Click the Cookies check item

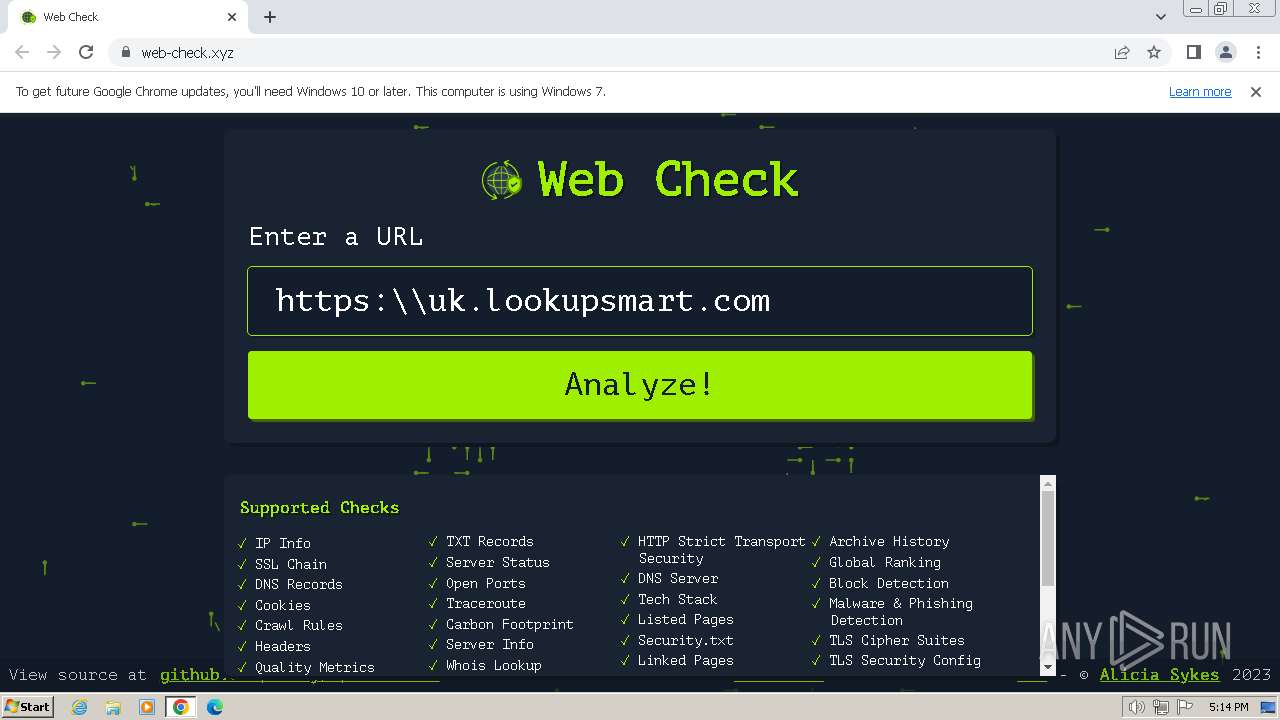coord(283,605)
